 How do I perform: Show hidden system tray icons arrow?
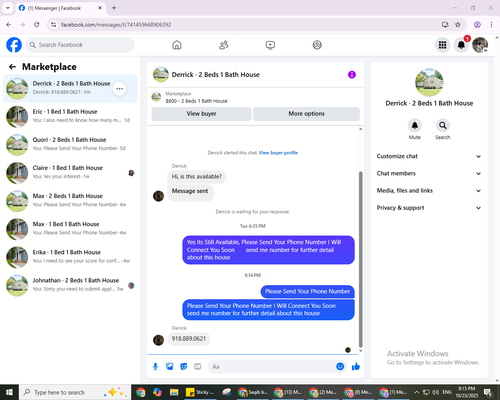417,392
